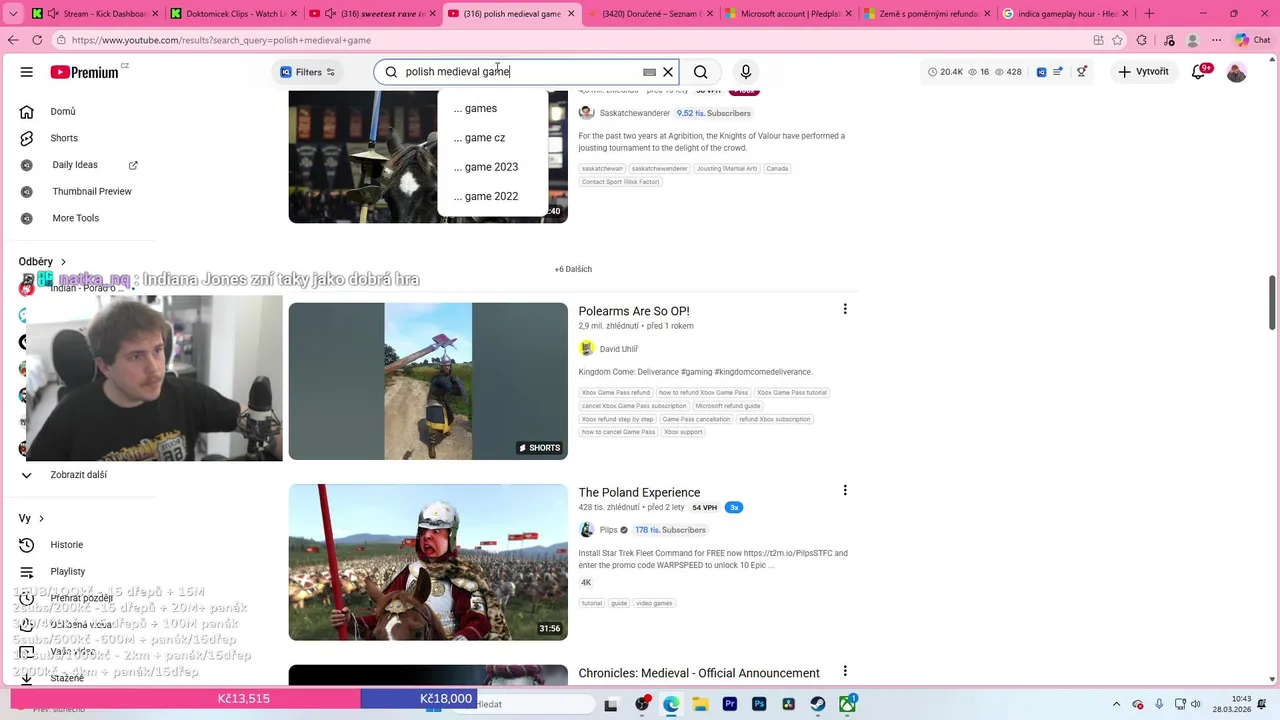Click the 'video games' tag
1280x720 pixels.
click(x=654, y=603)
